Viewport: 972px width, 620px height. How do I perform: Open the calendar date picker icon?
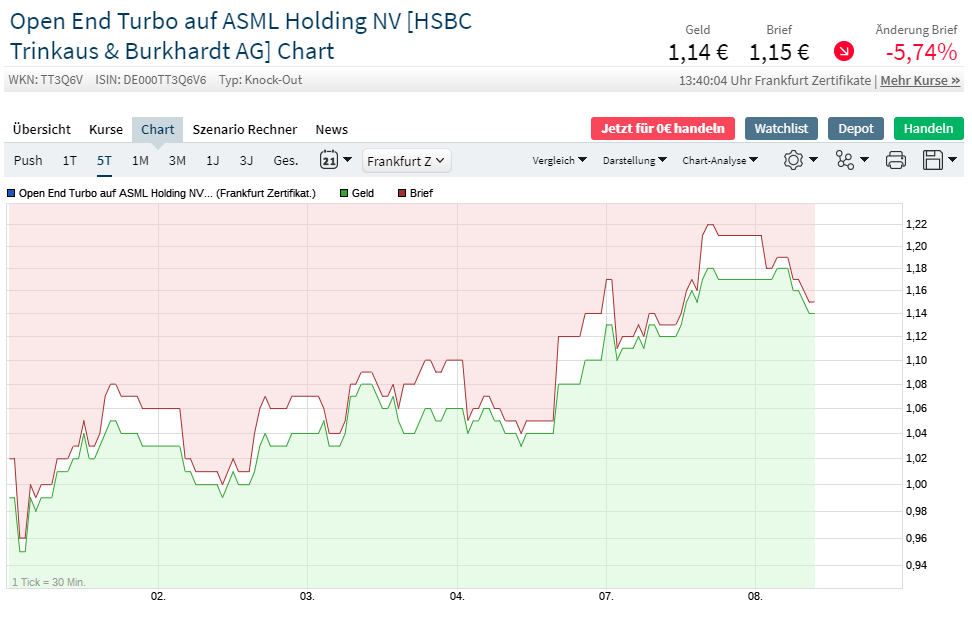(x=329, y=160)
